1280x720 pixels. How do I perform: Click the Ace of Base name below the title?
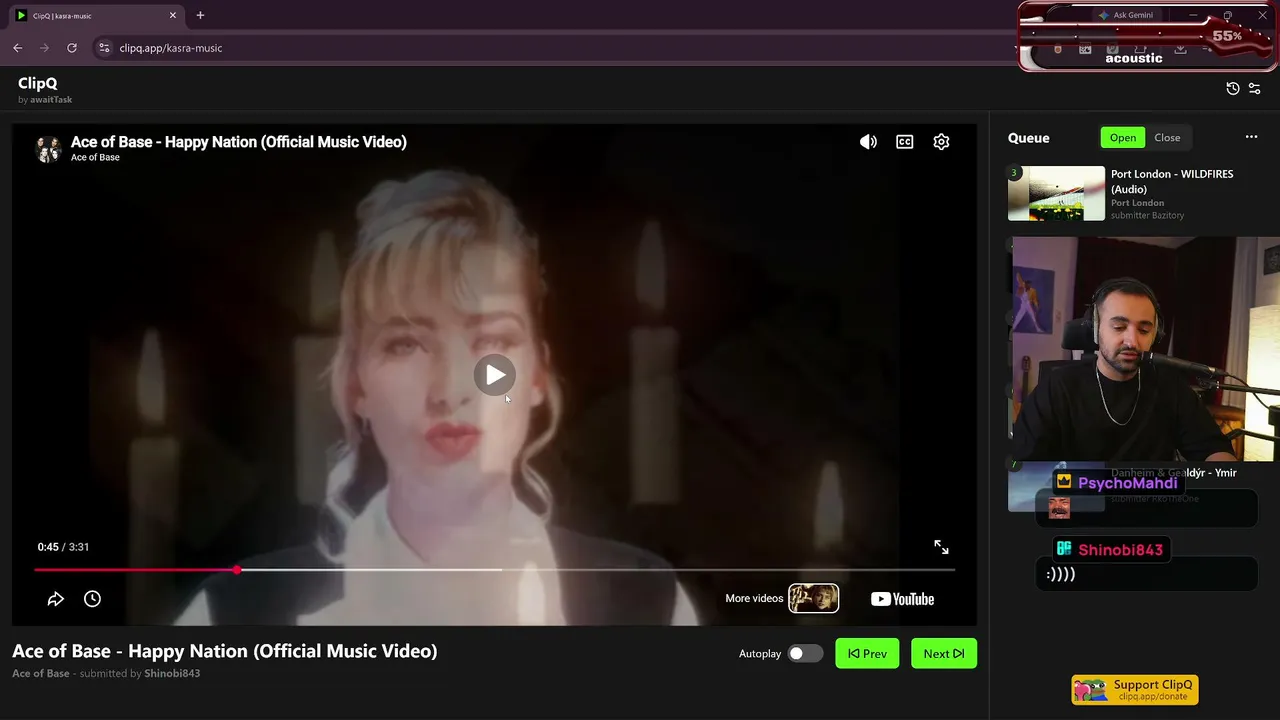click(41, 673)
